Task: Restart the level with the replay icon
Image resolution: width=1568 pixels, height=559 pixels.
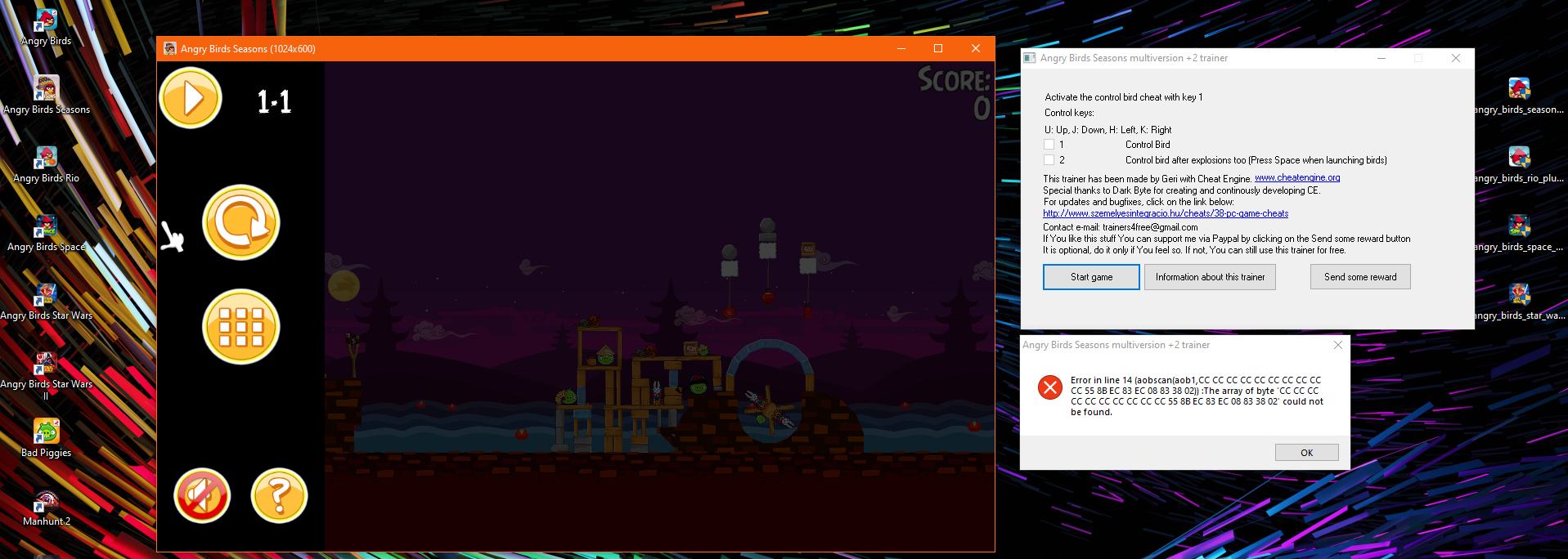Action: (x=241, y=222)
